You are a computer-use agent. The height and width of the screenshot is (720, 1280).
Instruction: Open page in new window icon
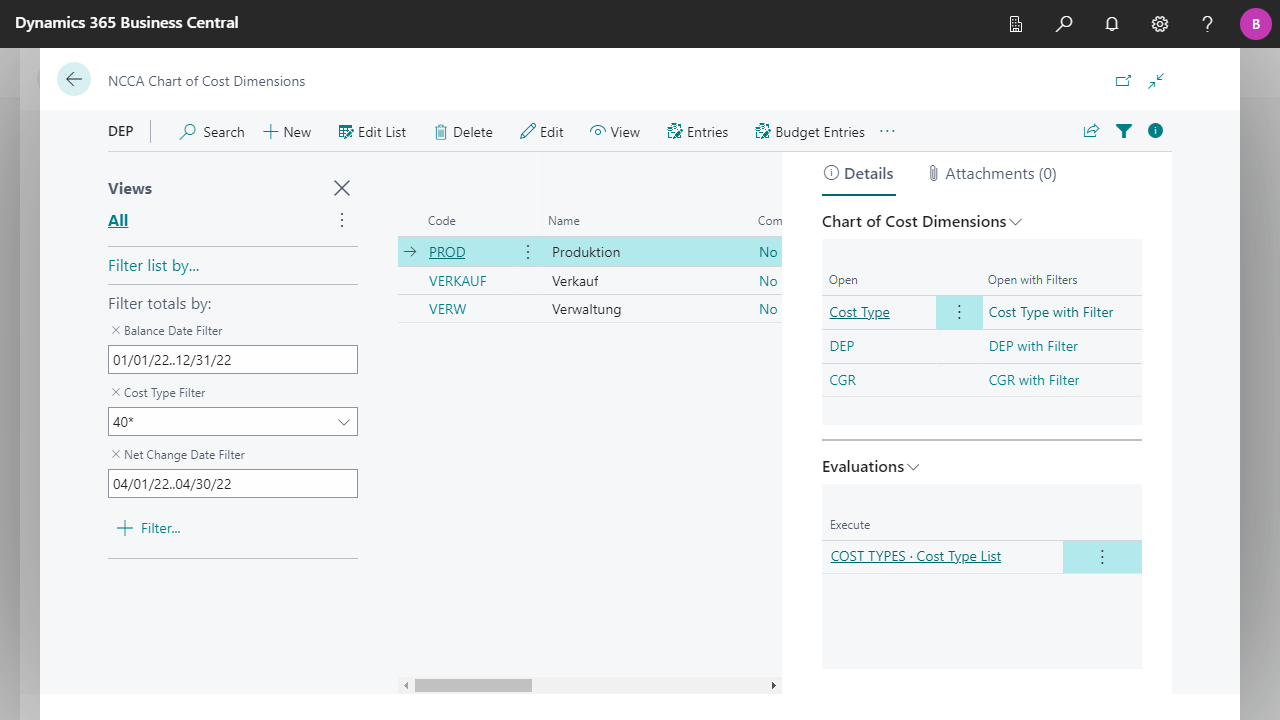[x=1123, y=81]
